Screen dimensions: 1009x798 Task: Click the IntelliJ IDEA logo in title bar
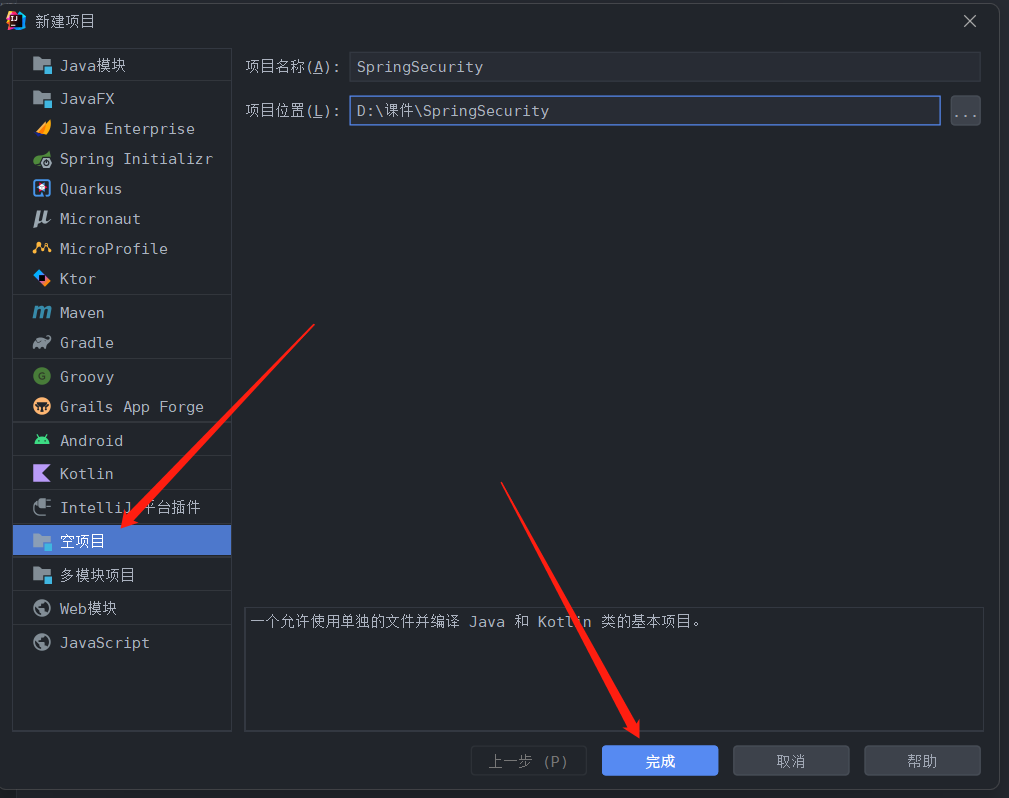pos(15,21)
